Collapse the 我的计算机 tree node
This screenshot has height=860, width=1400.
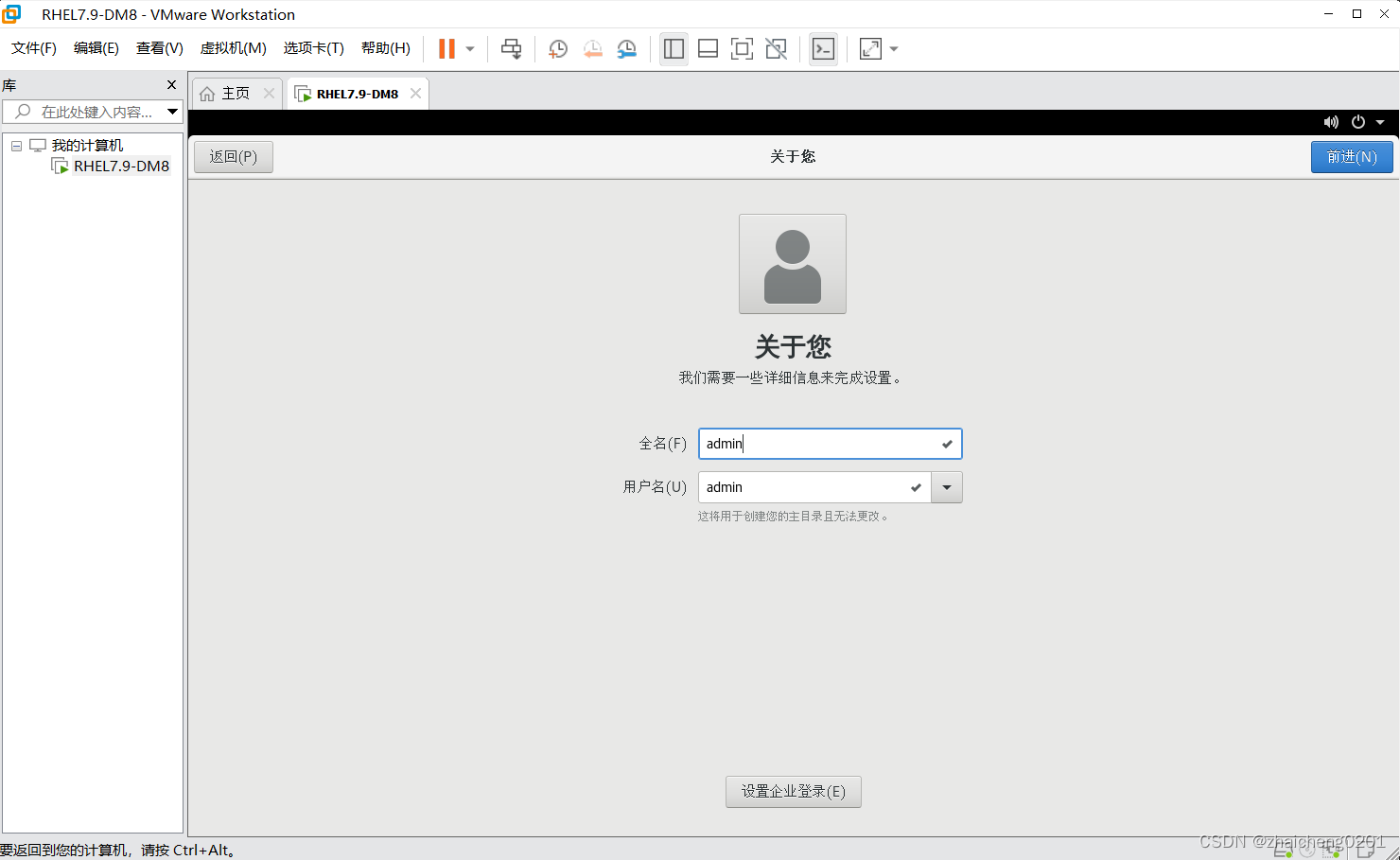tap(16, 146)
